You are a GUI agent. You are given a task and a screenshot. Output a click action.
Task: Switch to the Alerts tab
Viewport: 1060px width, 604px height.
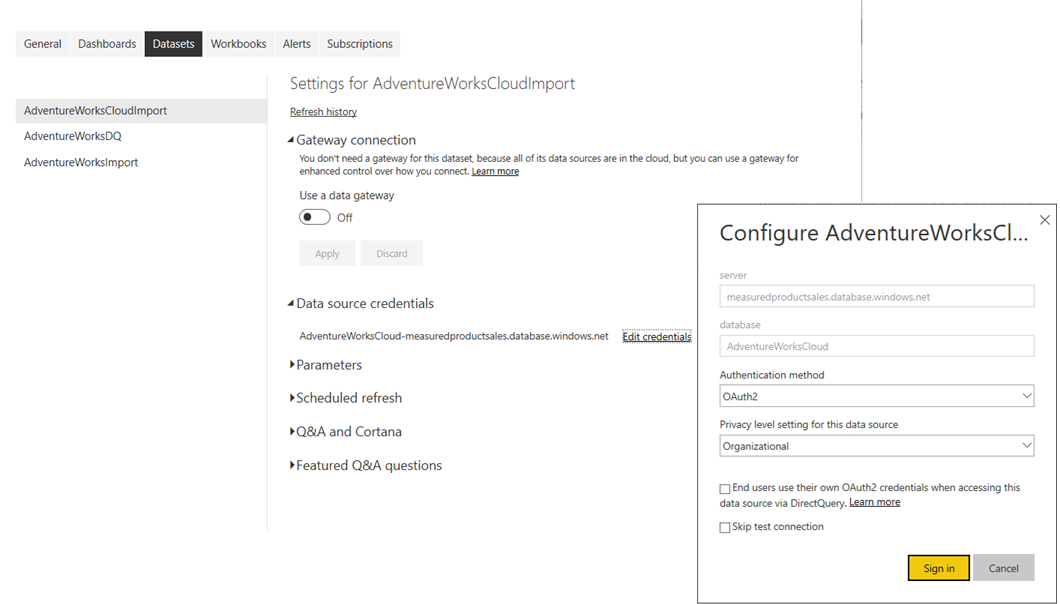(296, 43)
